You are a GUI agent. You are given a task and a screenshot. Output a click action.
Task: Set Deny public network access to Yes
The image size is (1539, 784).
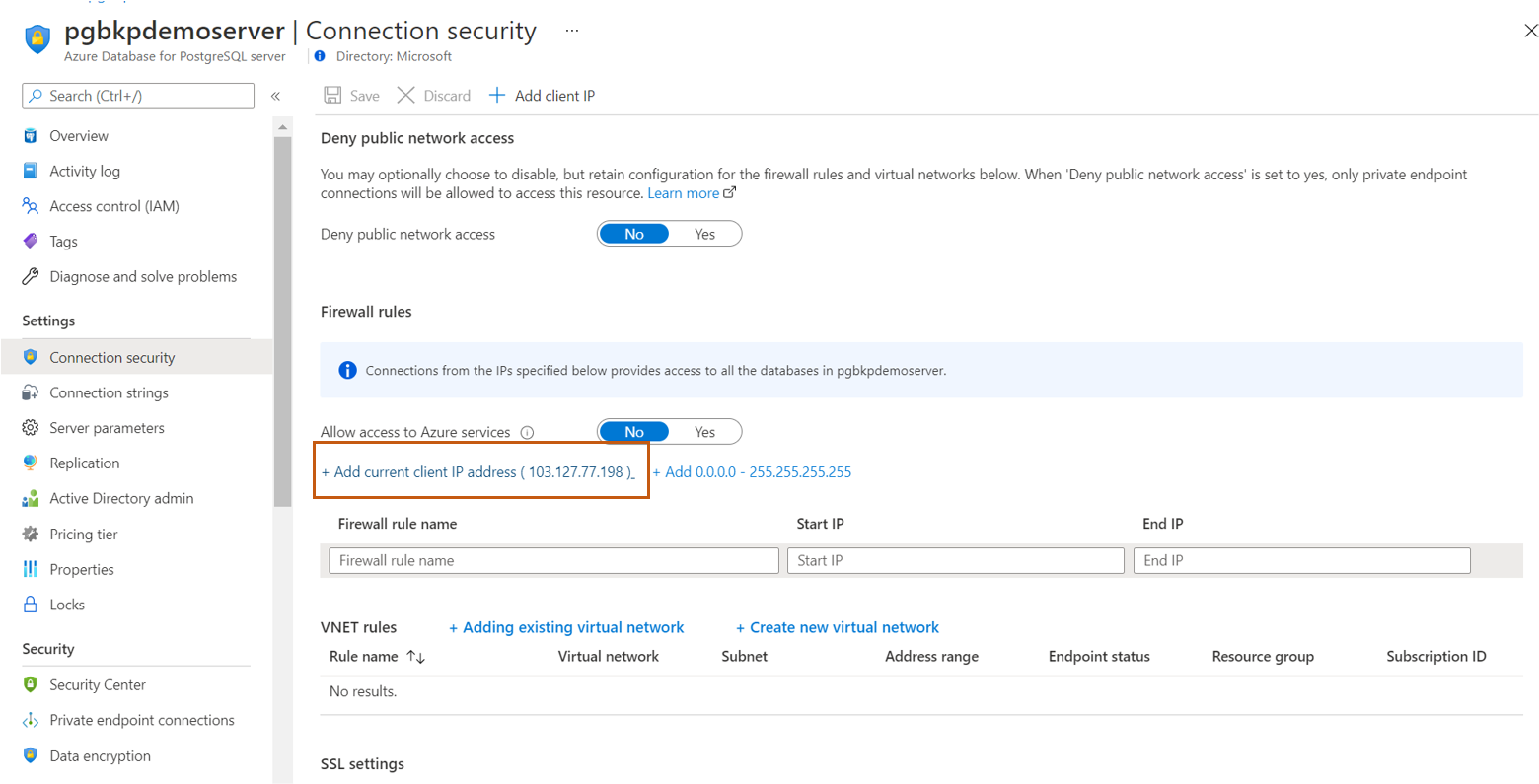coord(704,234)
